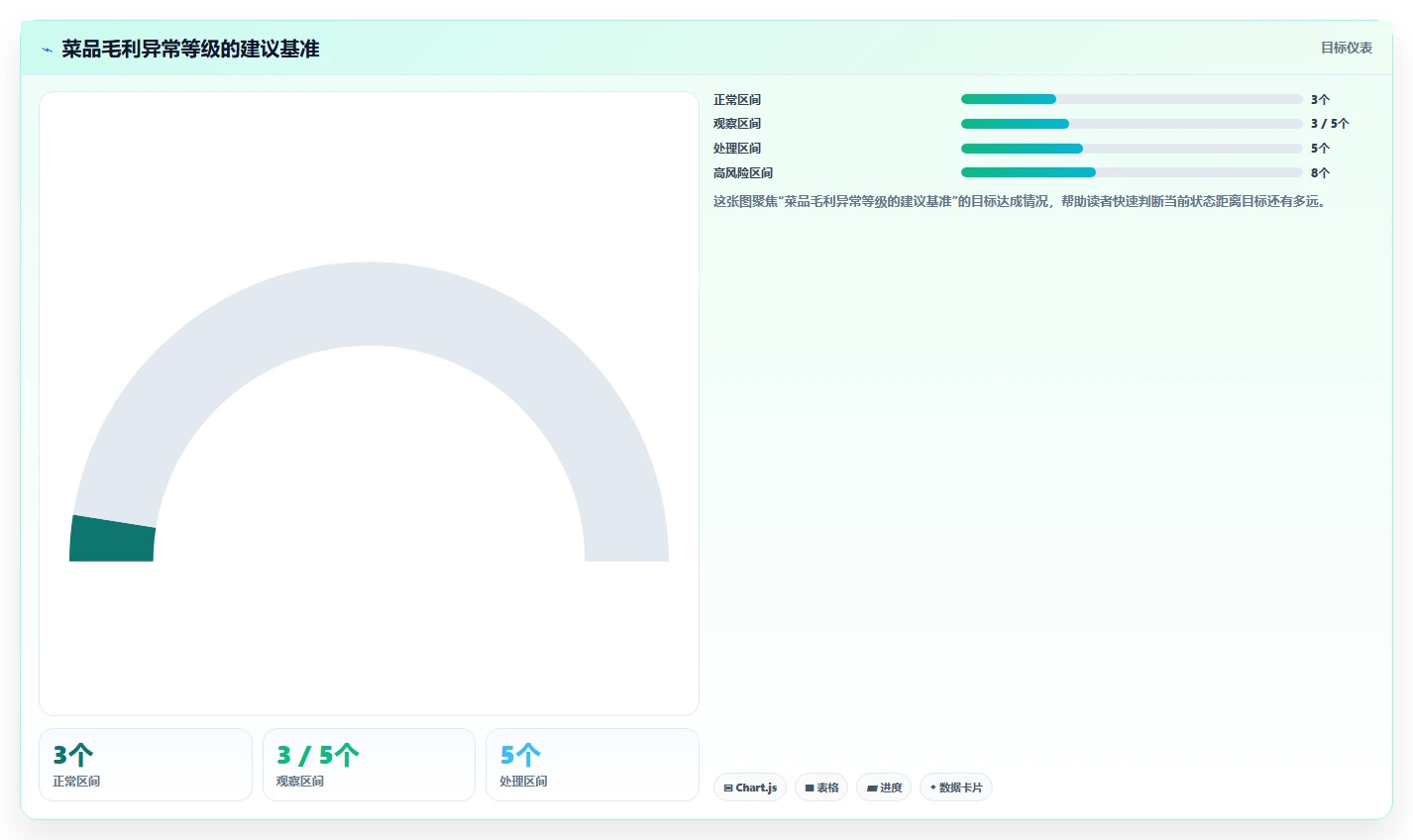Click the 观察区间 progress bar

(x=1132, y=124)
